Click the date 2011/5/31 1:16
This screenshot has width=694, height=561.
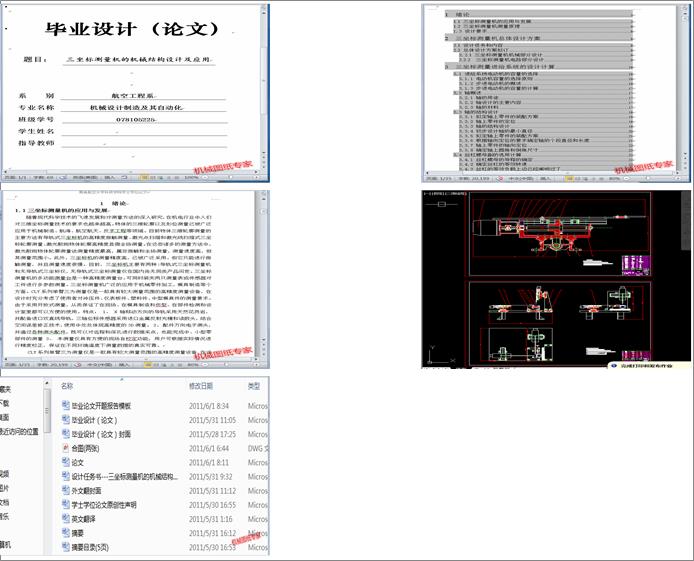(209, 519)
